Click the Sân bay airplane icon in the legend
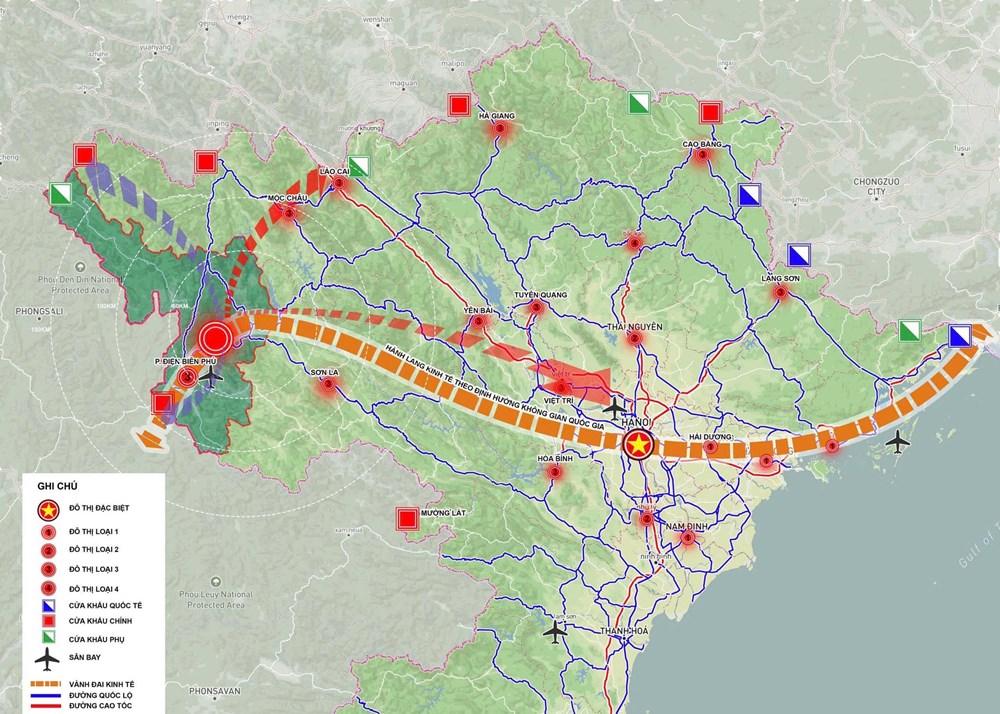The width and height of the screenshot is (1000, 714). [47, 659]
